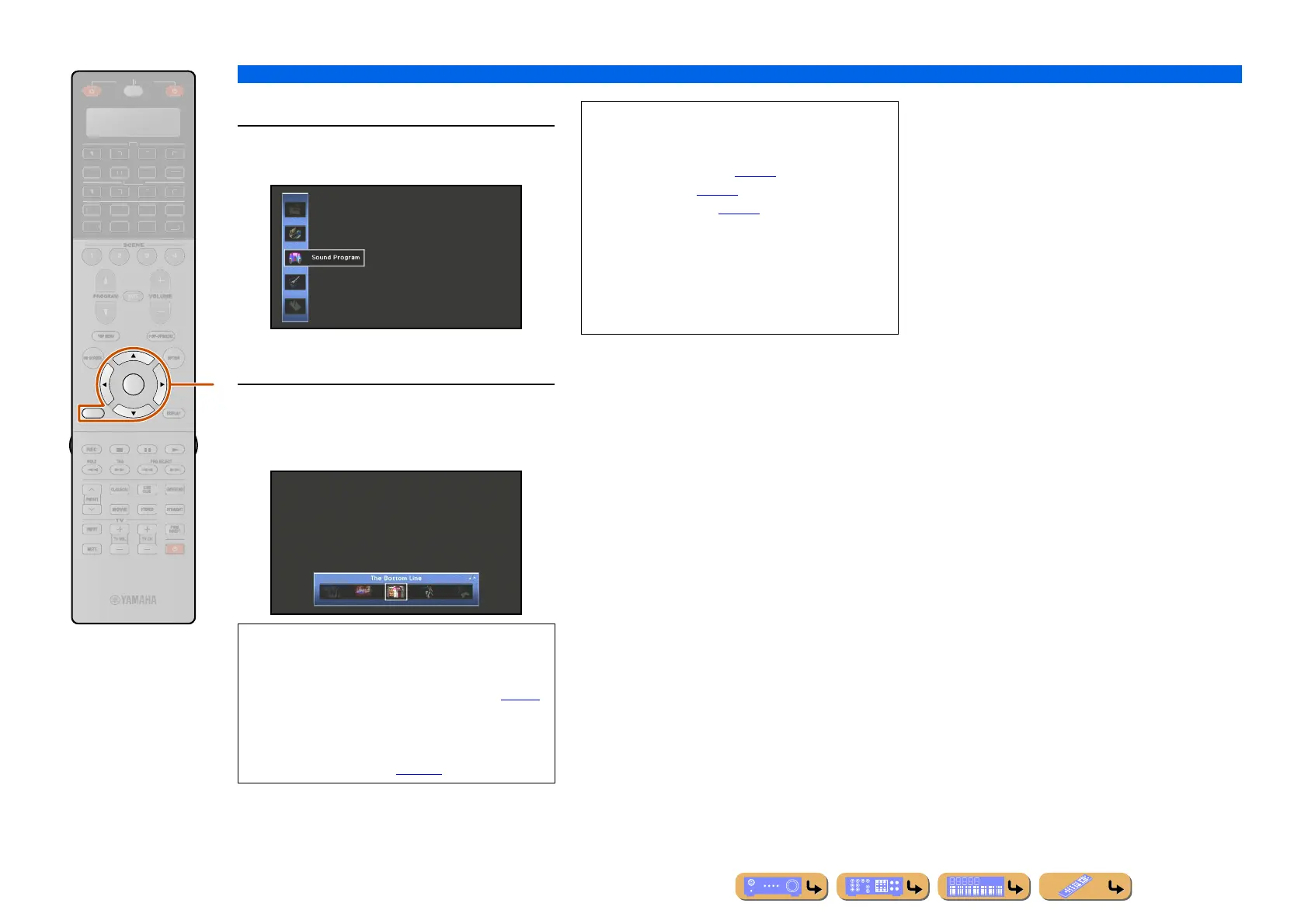The width and height of the screenshot is (1308, 924).
Task: Click the stop playback button on remote
Action: [120, 450]
